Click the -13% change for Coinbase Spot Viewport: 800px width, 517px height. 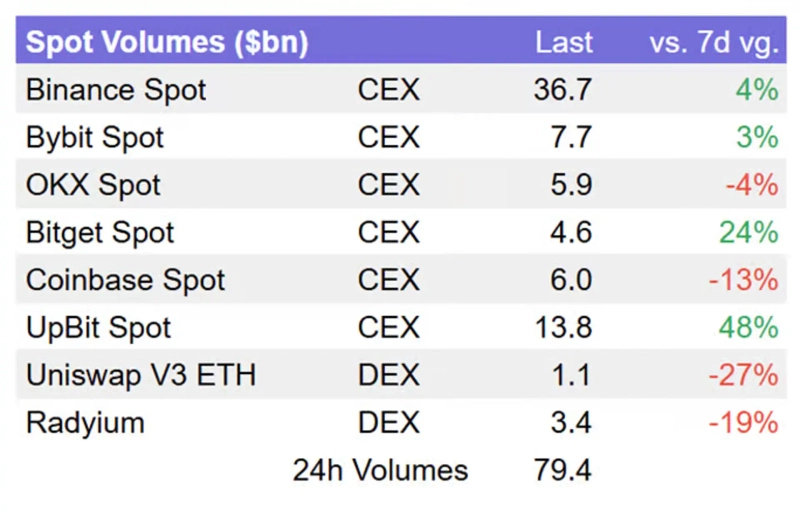pos(743,280)
